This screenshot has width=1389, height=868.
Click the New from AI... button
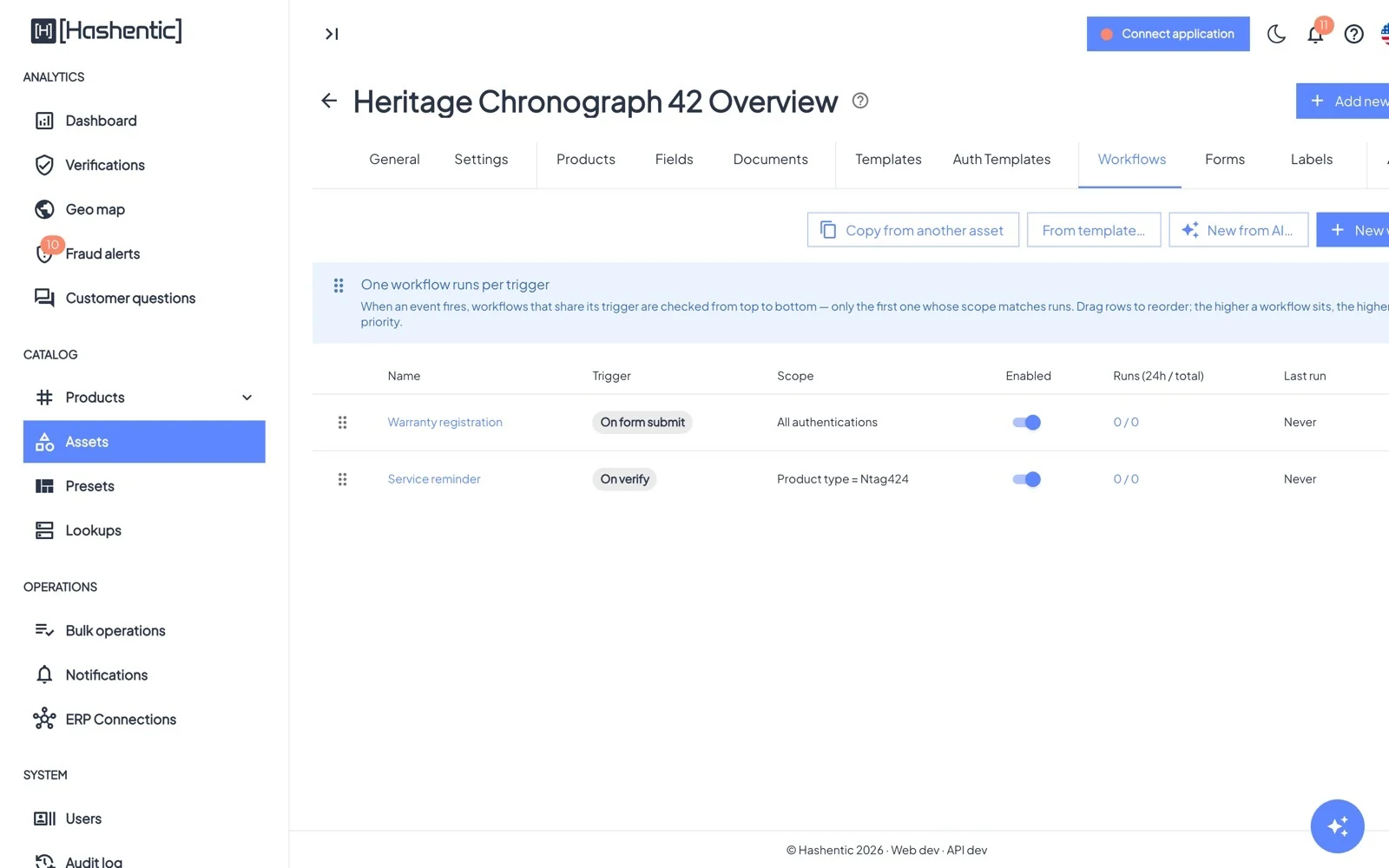(1238, 230)
